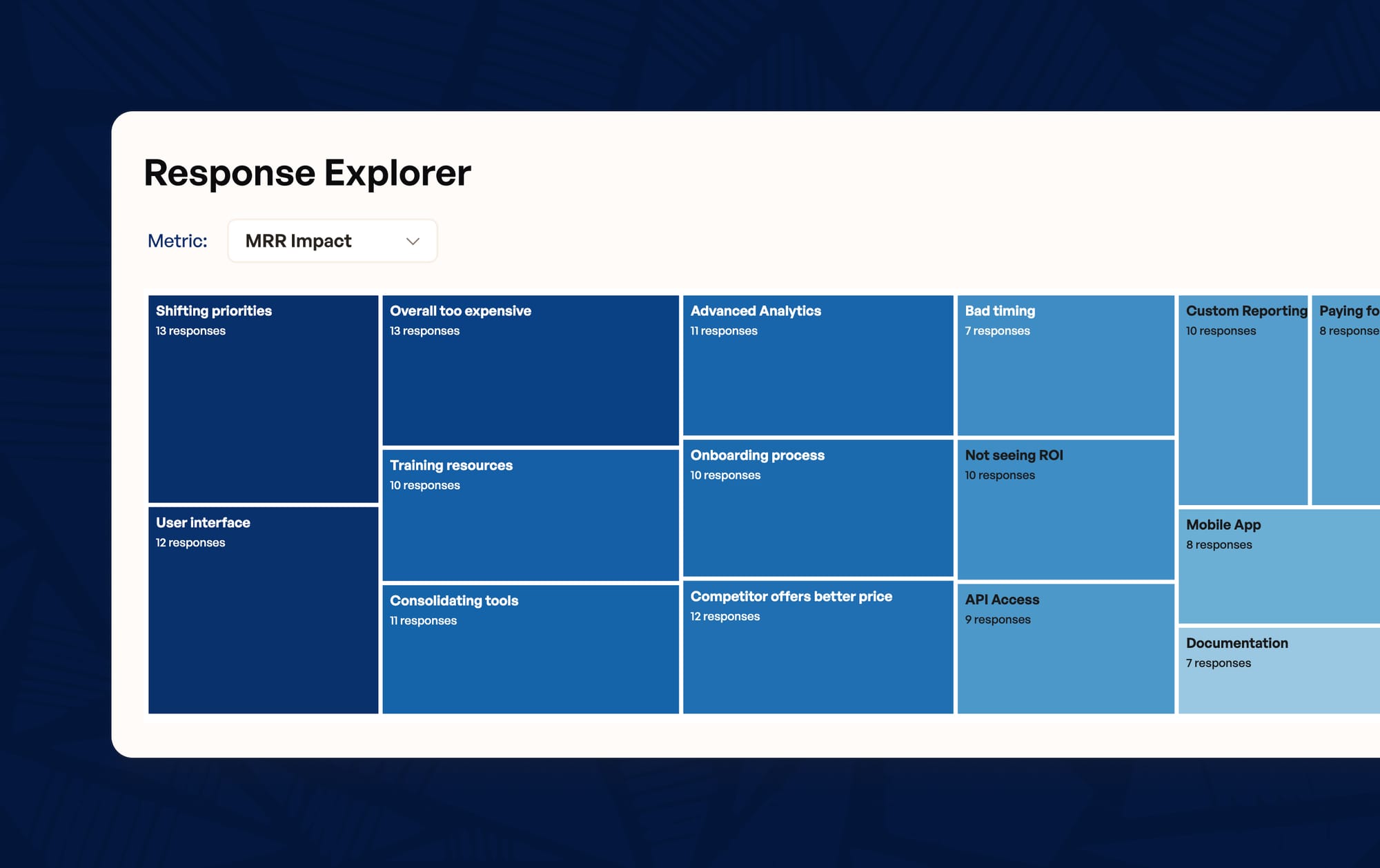Click the MRR Impact selected value text
Image resolution: width=1380 pixels, height=868 pixels.
(298, 241)
